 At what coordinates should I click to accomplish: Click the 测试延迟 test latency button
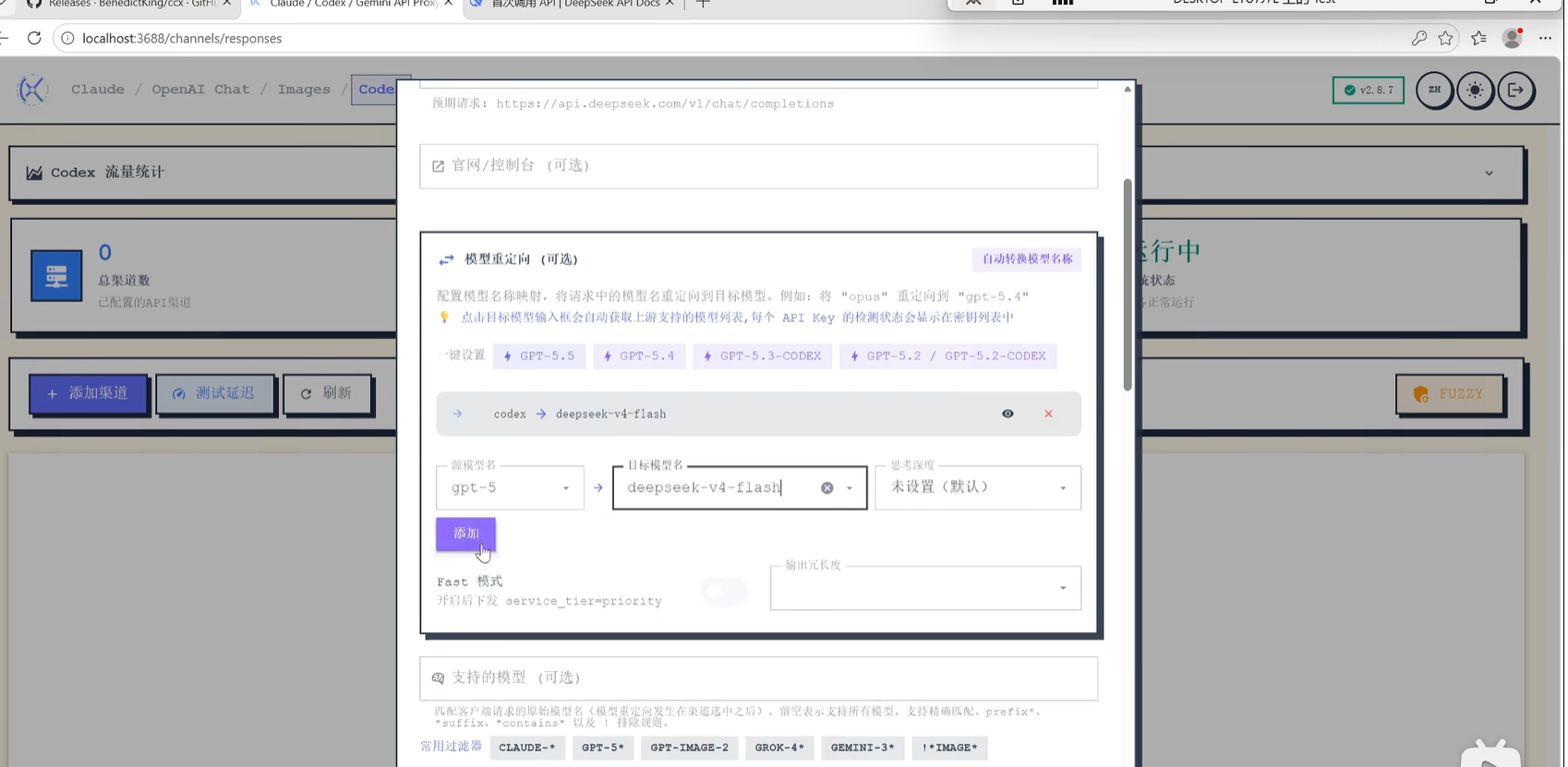(x=215, y=394)
